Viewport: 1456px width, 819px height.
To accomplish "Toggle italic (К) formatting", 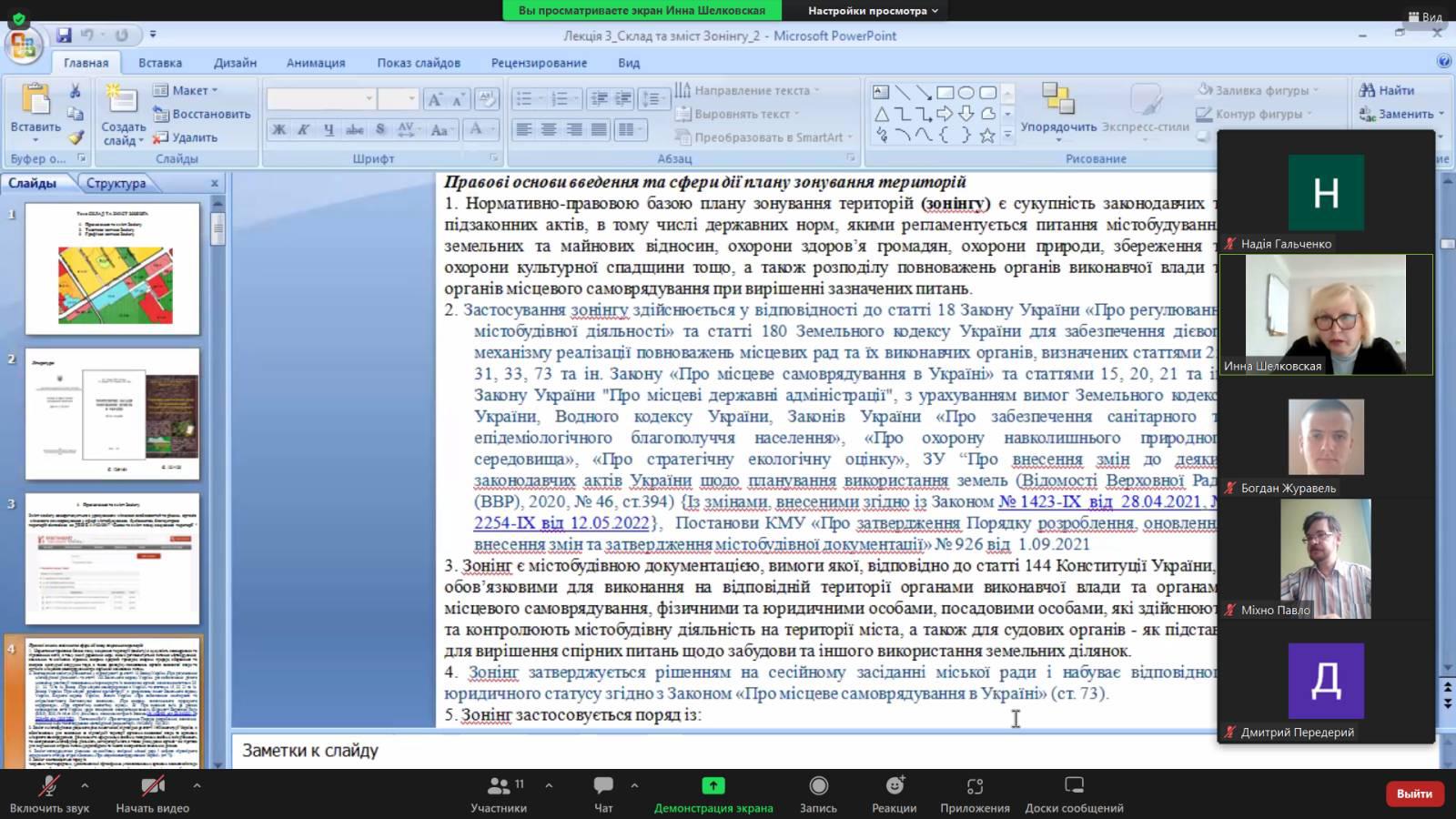I will 303,129.
